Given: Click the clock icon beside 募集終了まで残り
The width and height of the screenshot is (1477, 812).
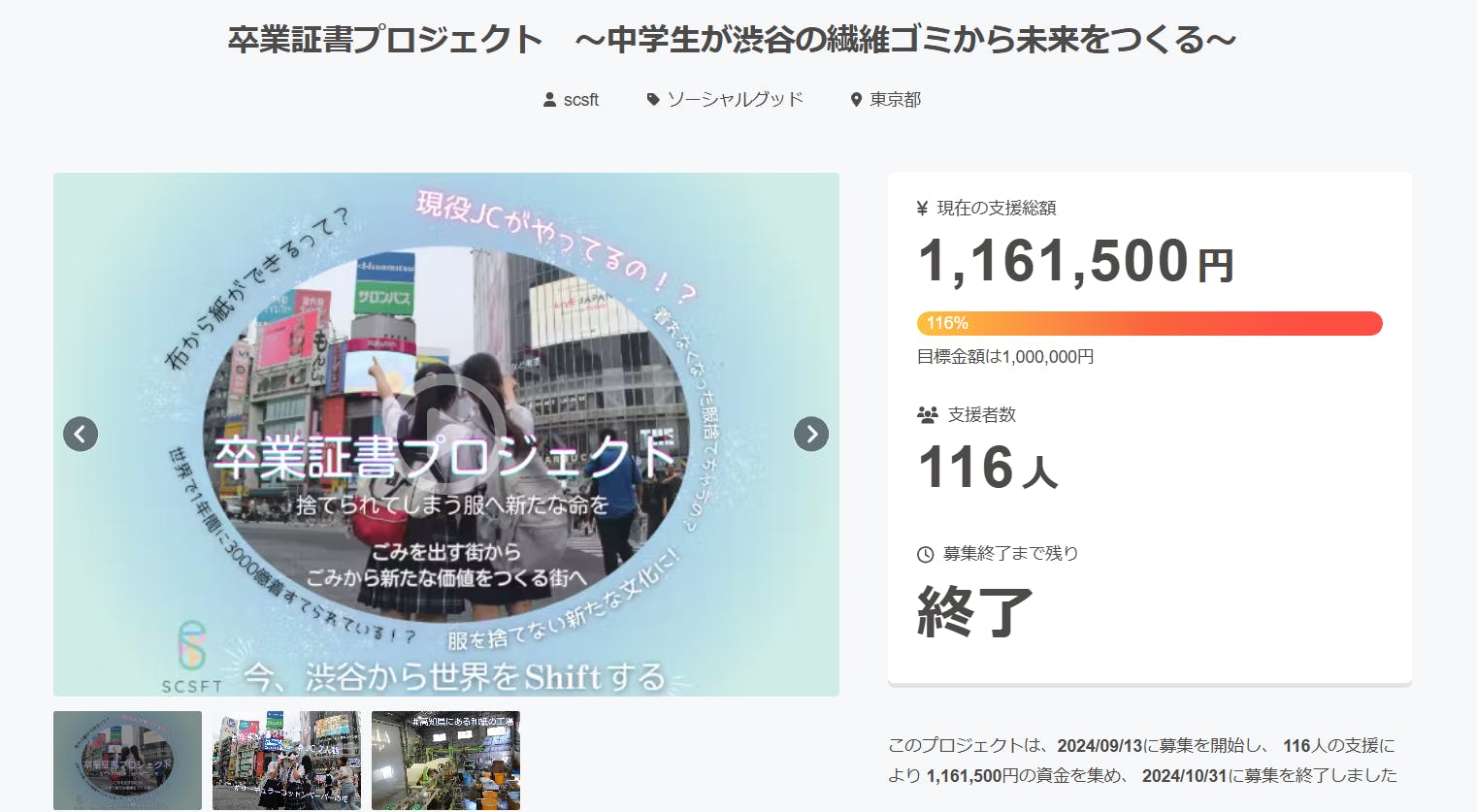Looking at the screenshot, I should click(x=925, y=554).
